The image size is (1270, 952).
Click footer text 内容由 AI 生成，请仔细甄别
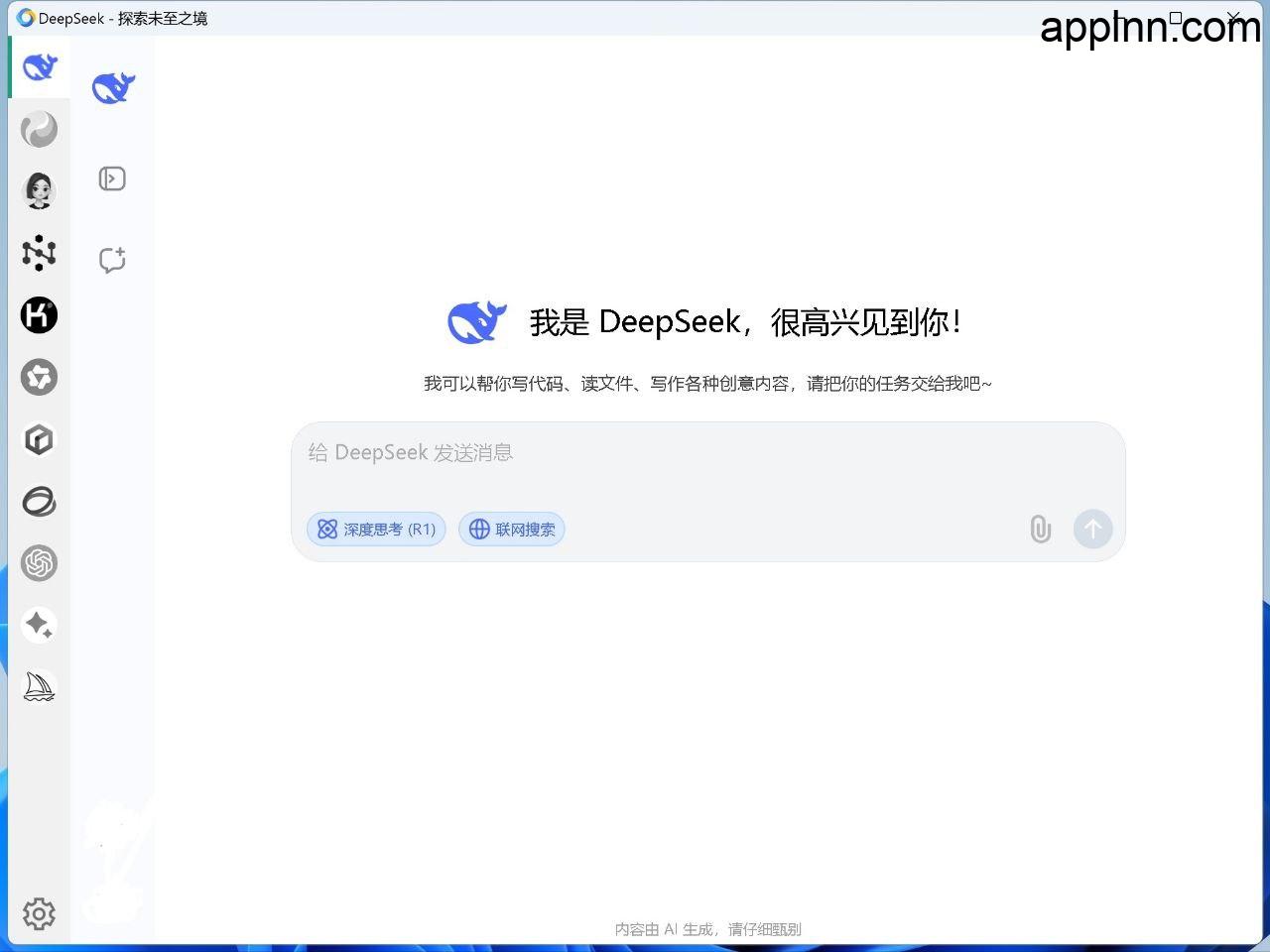point(708,929)
